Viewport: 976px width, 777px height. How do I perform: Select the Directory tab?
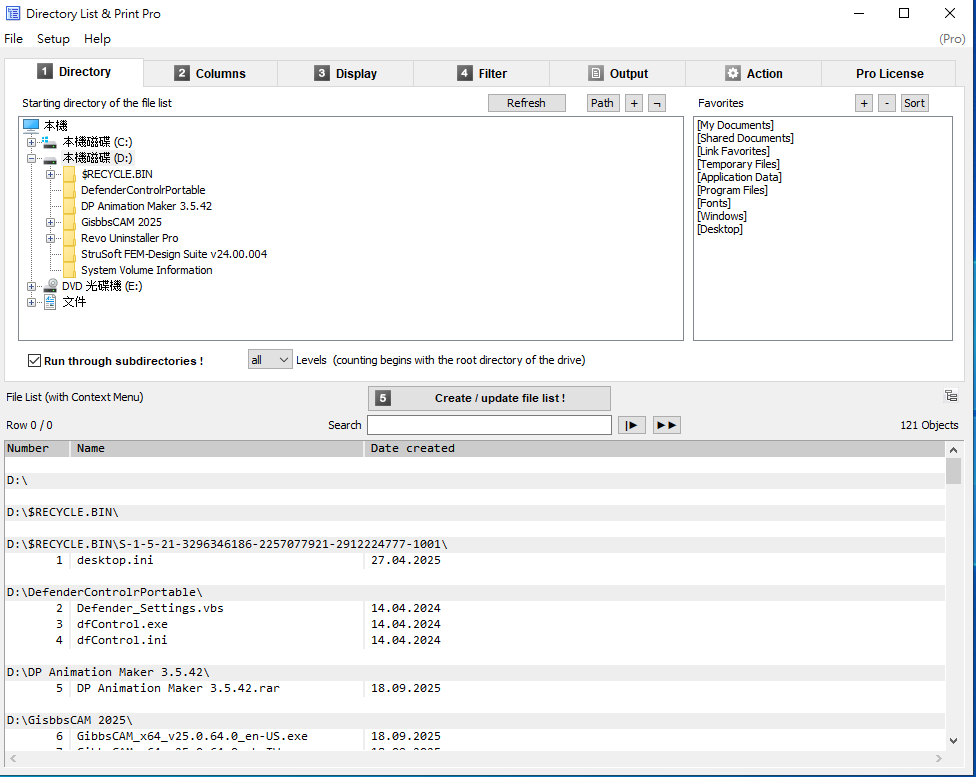pyautogui.click(x=74, y=72)
